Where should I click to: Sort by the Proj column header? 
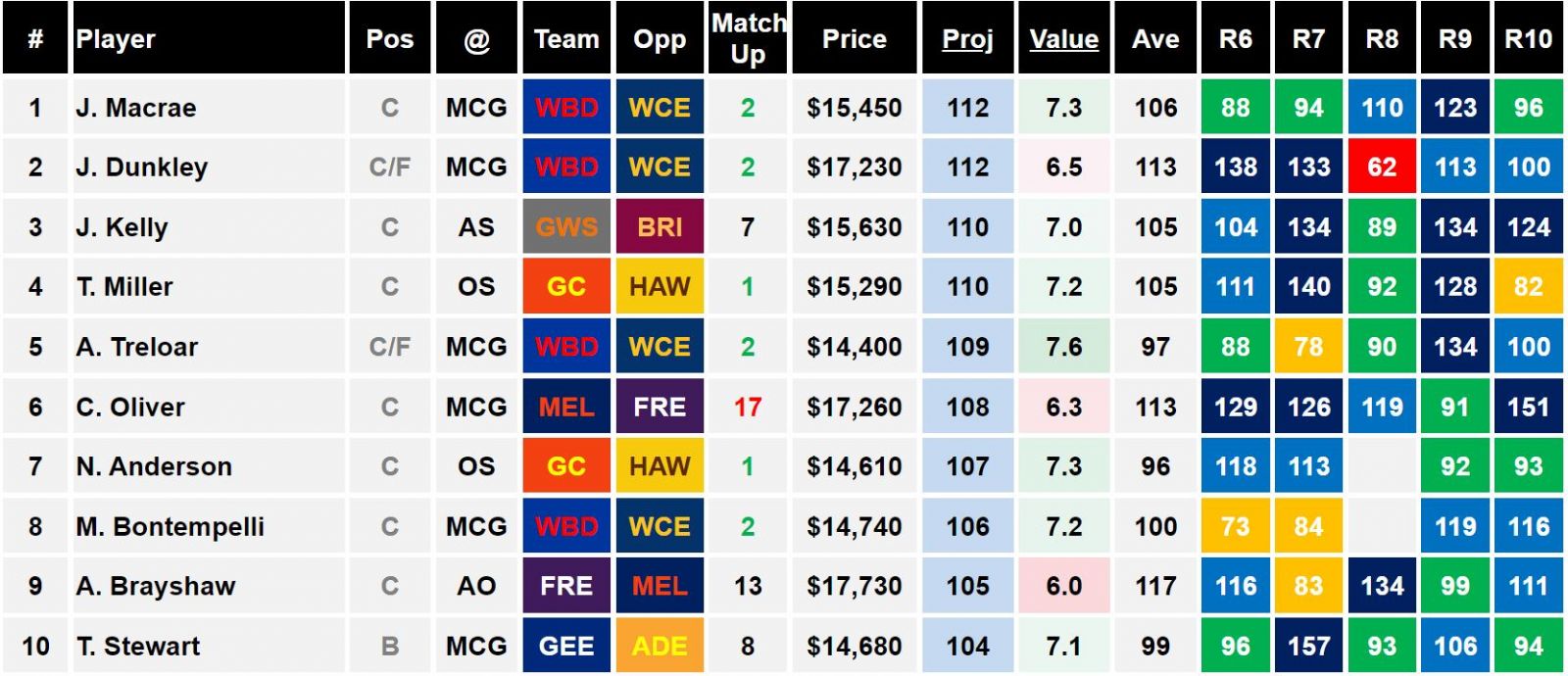967,39
